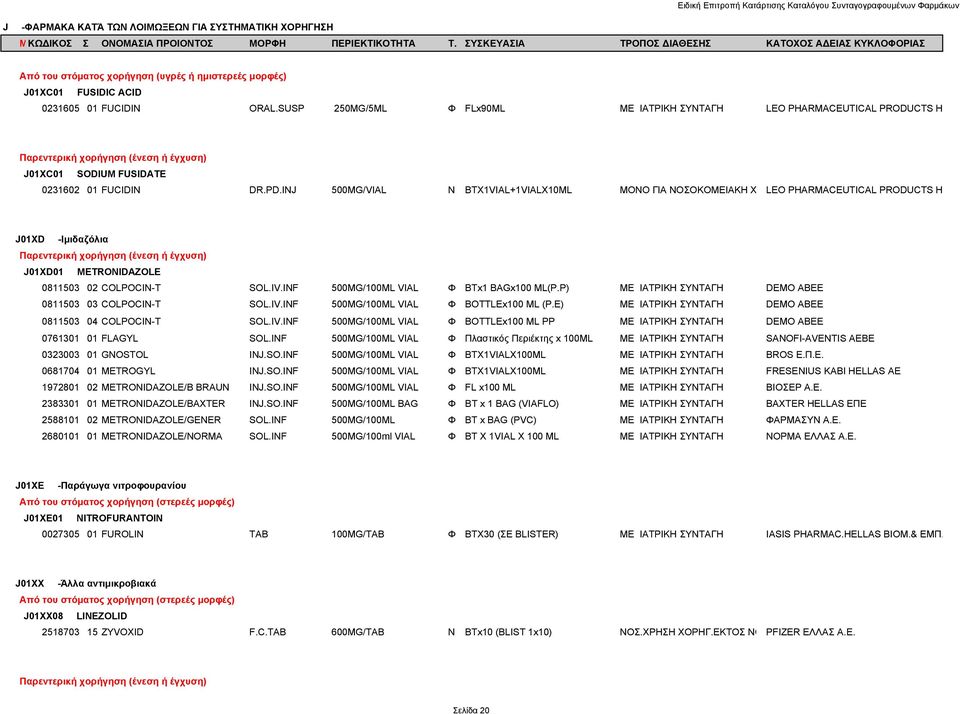The height and width of the screenshot is (714, 960).
Task: Click code 0231602 for FUCIDIN injection
Action: (x=61, y=190)
